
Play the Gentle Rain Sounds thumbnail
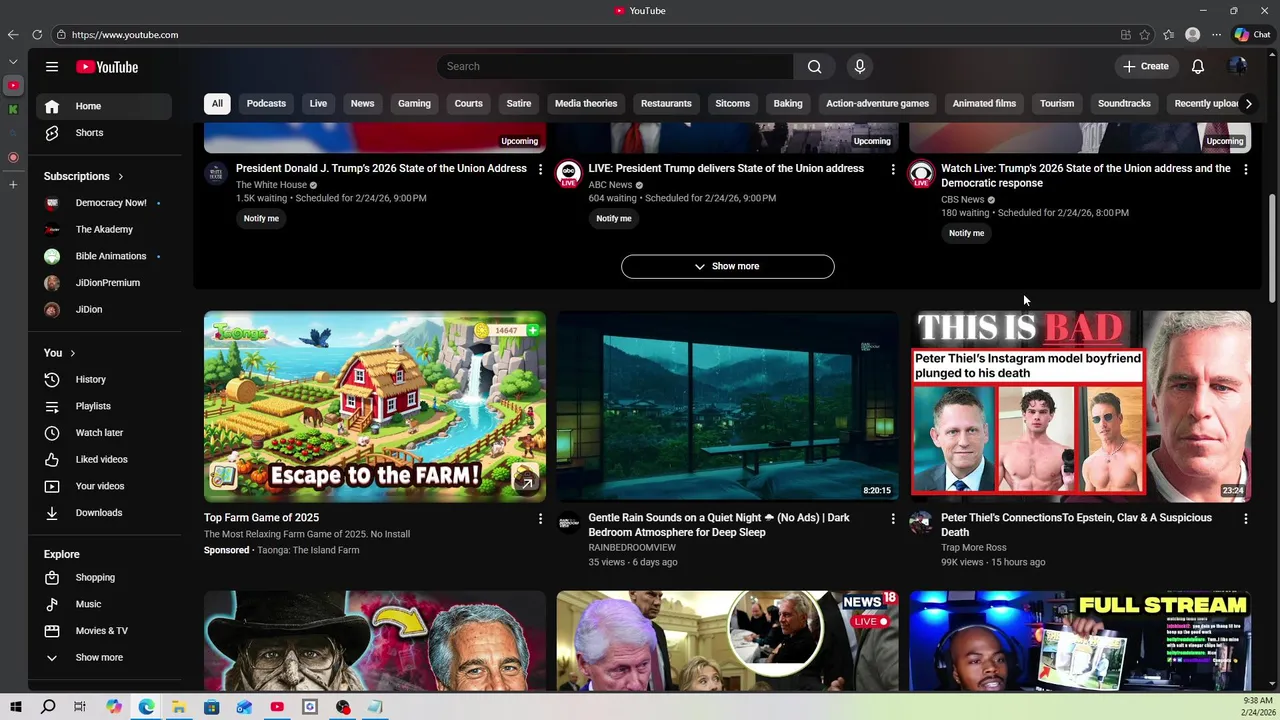pos(727,406)
